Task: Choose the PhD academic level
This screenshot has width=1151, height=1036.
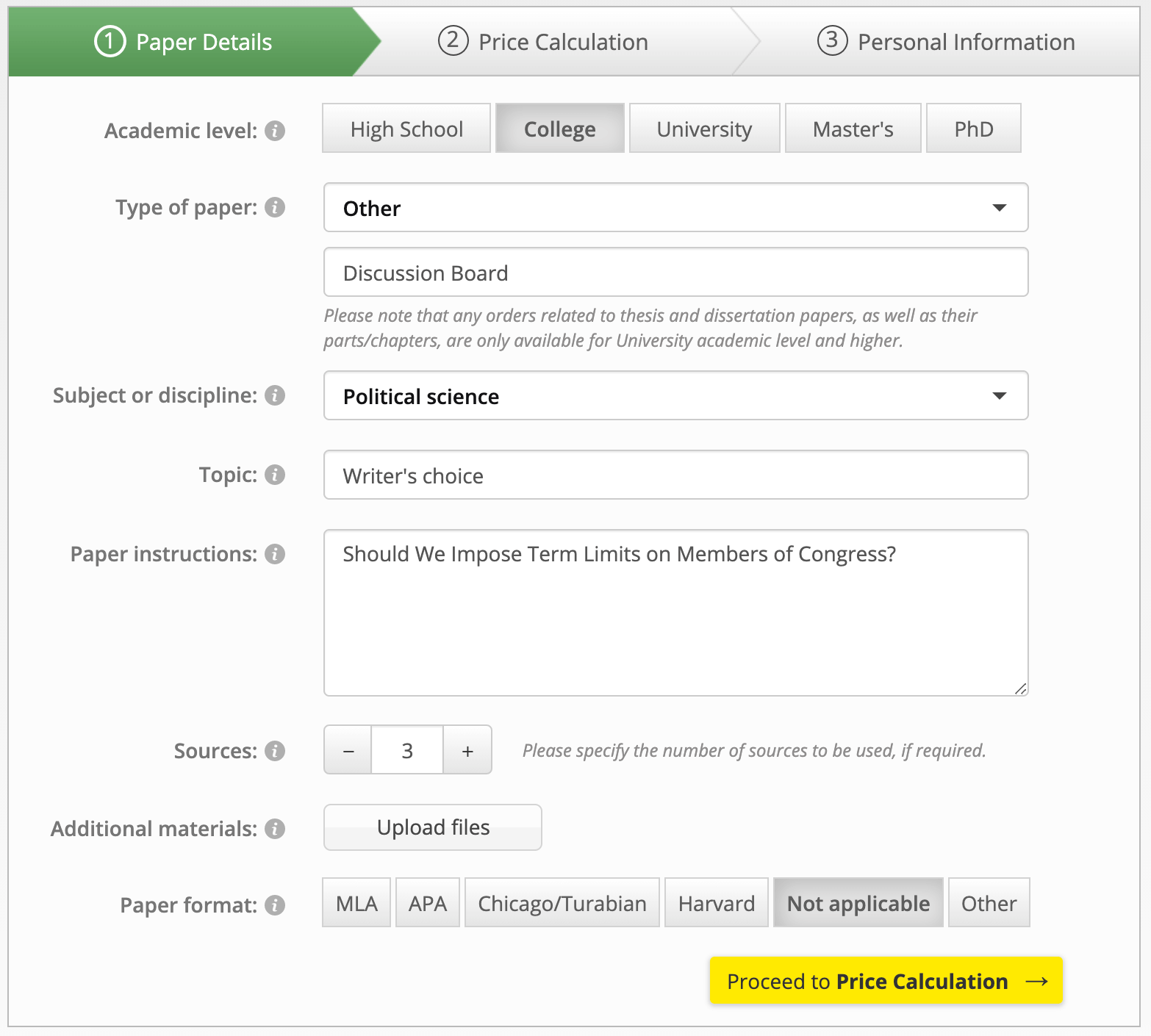Action: pos(973,129)
